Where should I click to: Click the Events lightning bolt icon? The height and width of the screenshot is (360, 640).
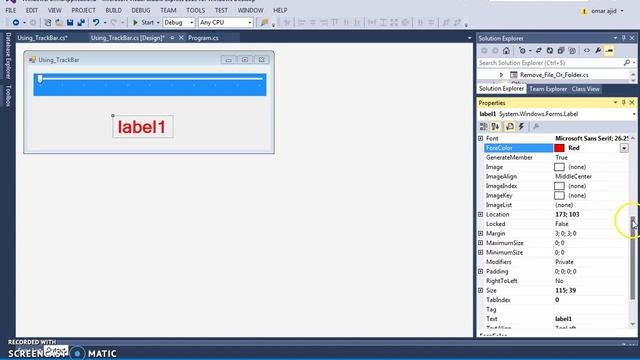tap(521, 127)
